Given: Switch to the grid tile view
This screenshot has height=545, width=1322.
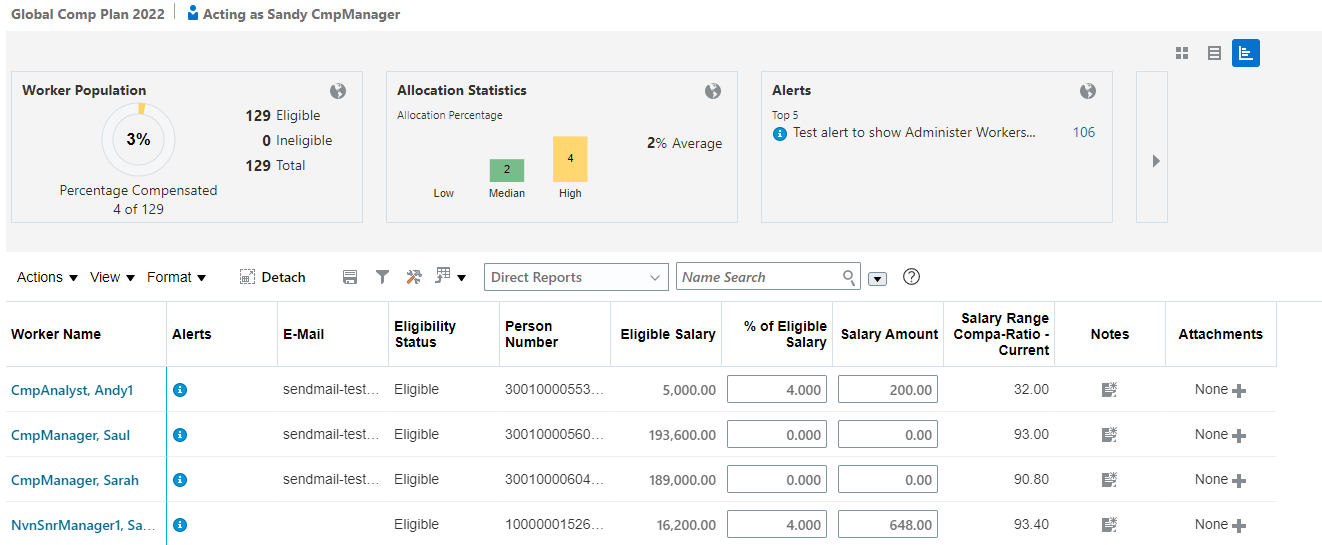Looking at the screenshot, I should tap(1182, 53).
